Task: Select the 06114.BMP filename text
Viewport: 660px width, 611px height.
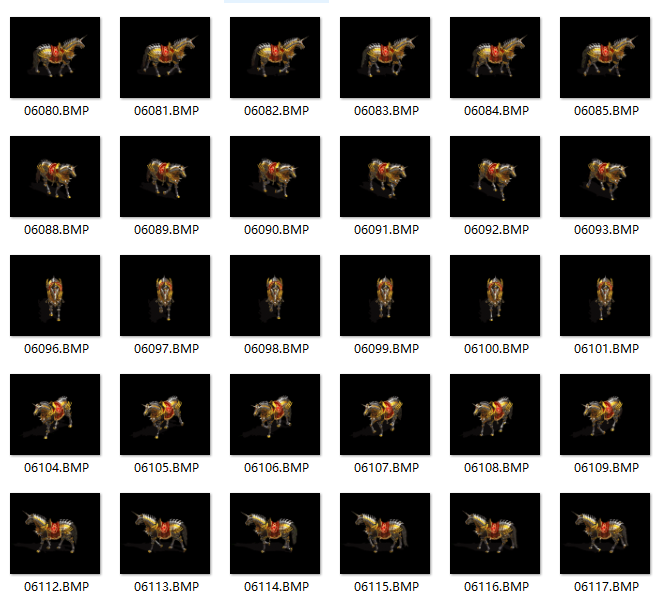Action: click(276, 587)
